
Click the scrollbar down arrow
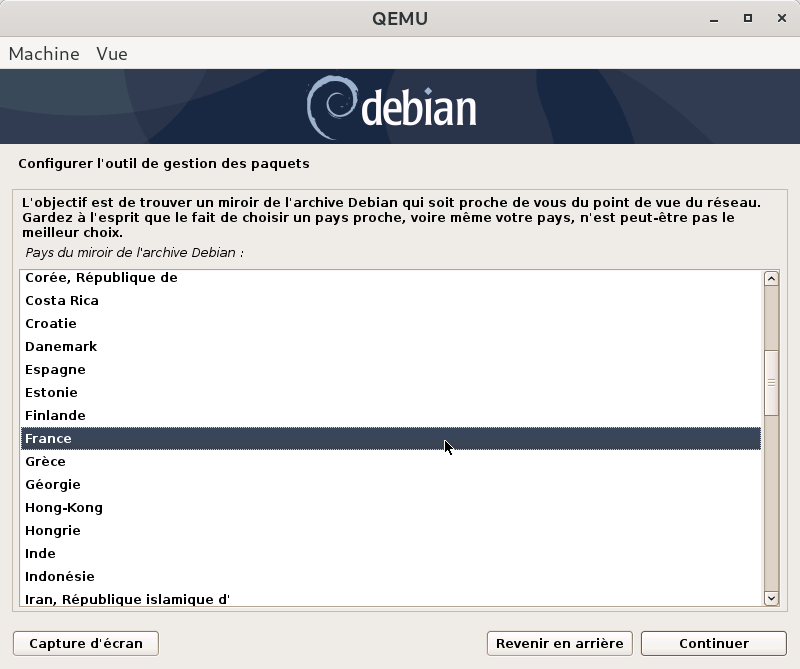coord(771,597)
